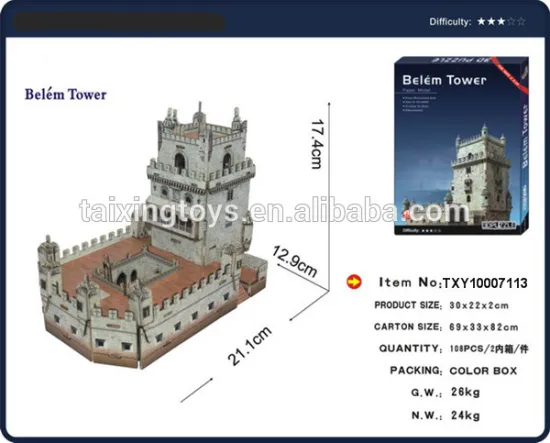Click the 'Difficulty:' label text
The height and width of the screenshot is (443, 550).
click(x=450, y=22)
